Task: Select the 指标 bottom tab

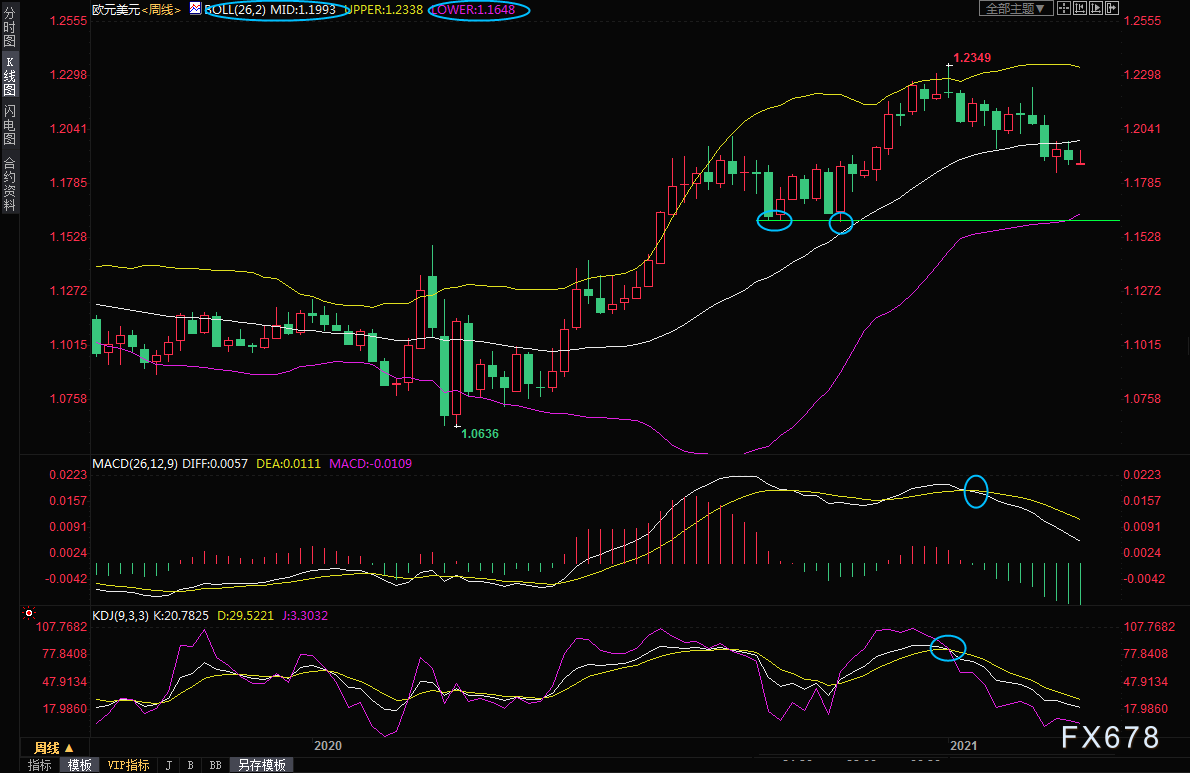Action: click(x=40, y=765)
